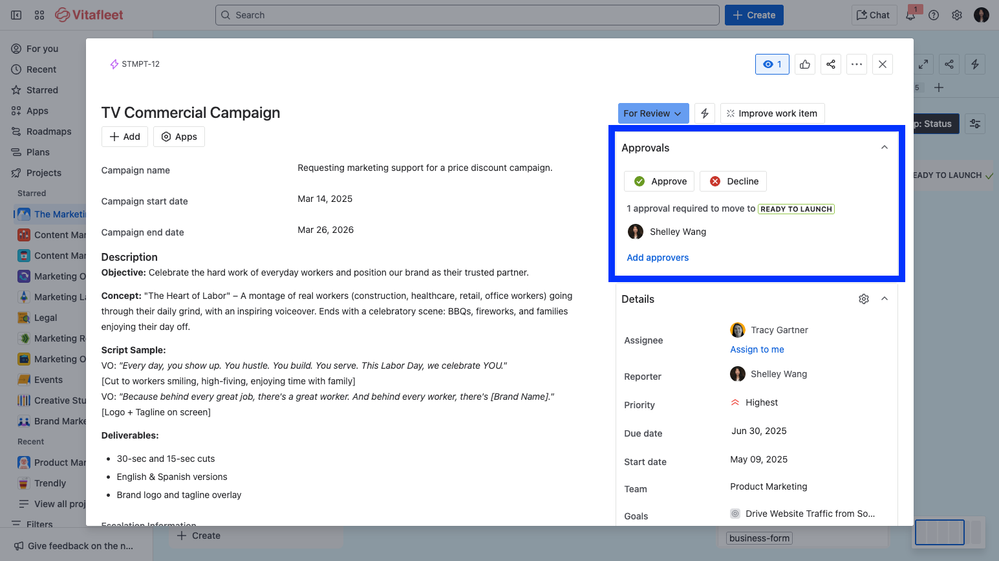Collapse the left sidebar panel icon
The image size is (999, 561).
[x=16, y=15]
